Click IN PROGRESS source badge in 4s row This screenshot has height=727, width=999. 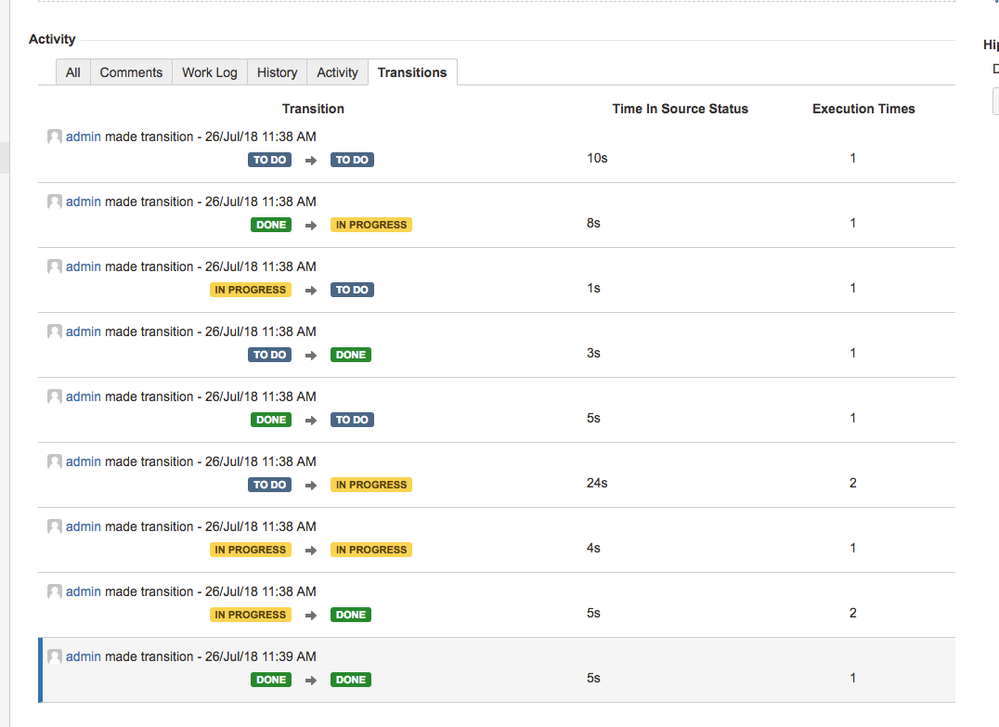[250, 550]
